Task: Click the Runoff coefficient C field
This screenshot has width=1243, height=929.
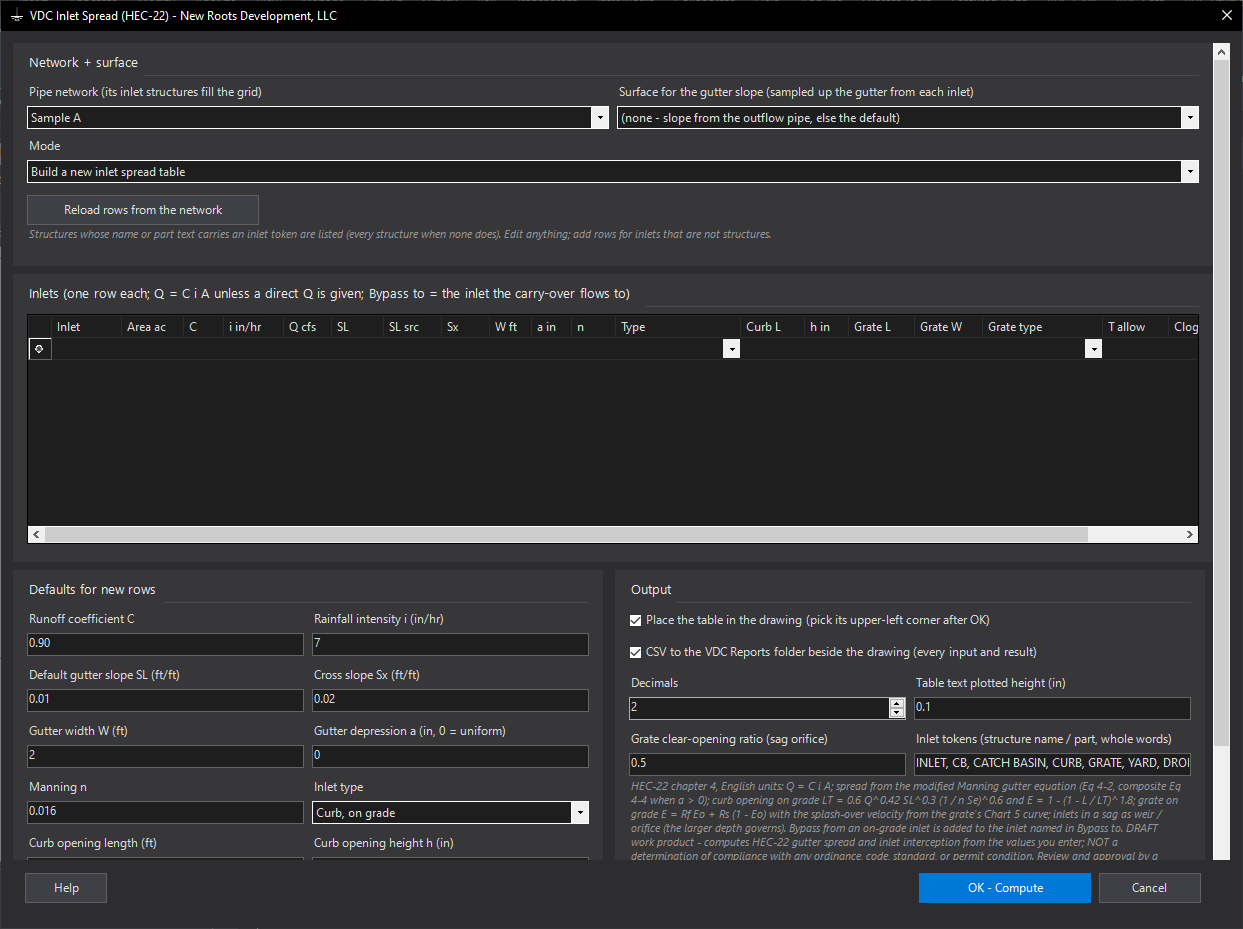Action: coord(165,645)
